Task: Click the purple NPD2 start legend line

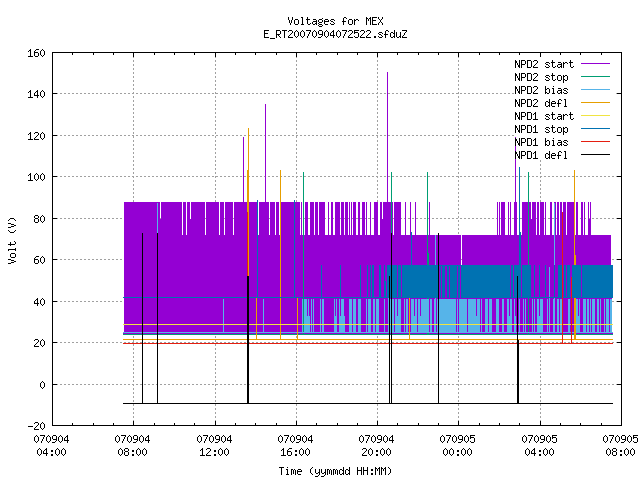Action: click(595, 64)
